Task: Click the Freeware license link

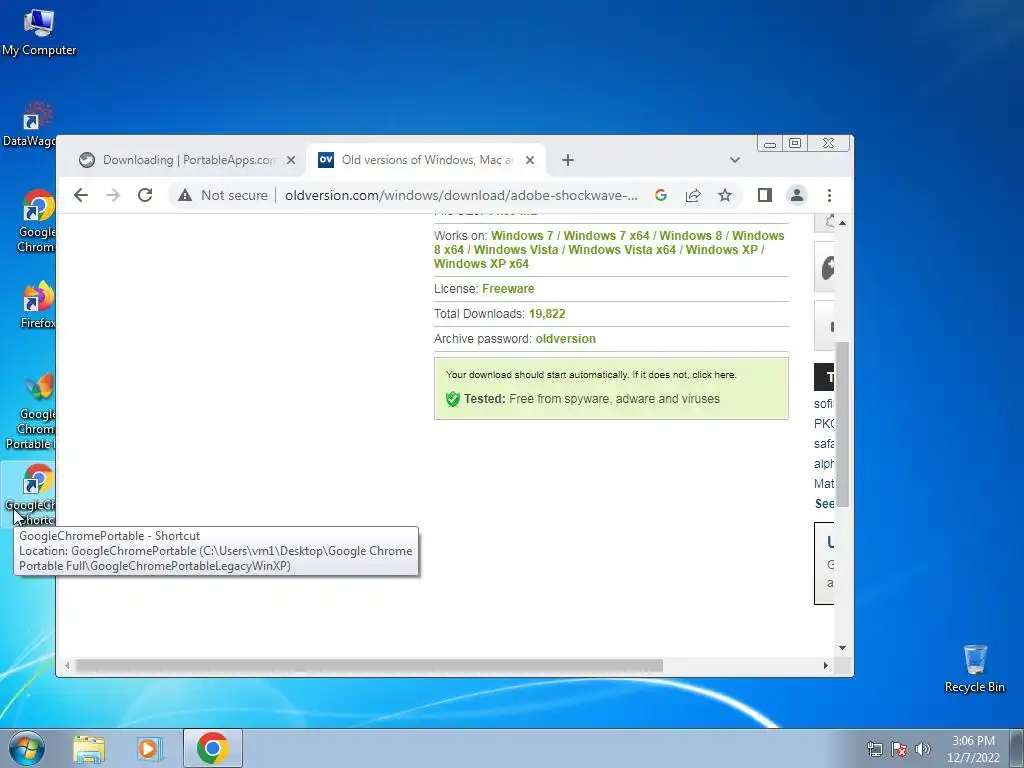Action: click(508, 289)
